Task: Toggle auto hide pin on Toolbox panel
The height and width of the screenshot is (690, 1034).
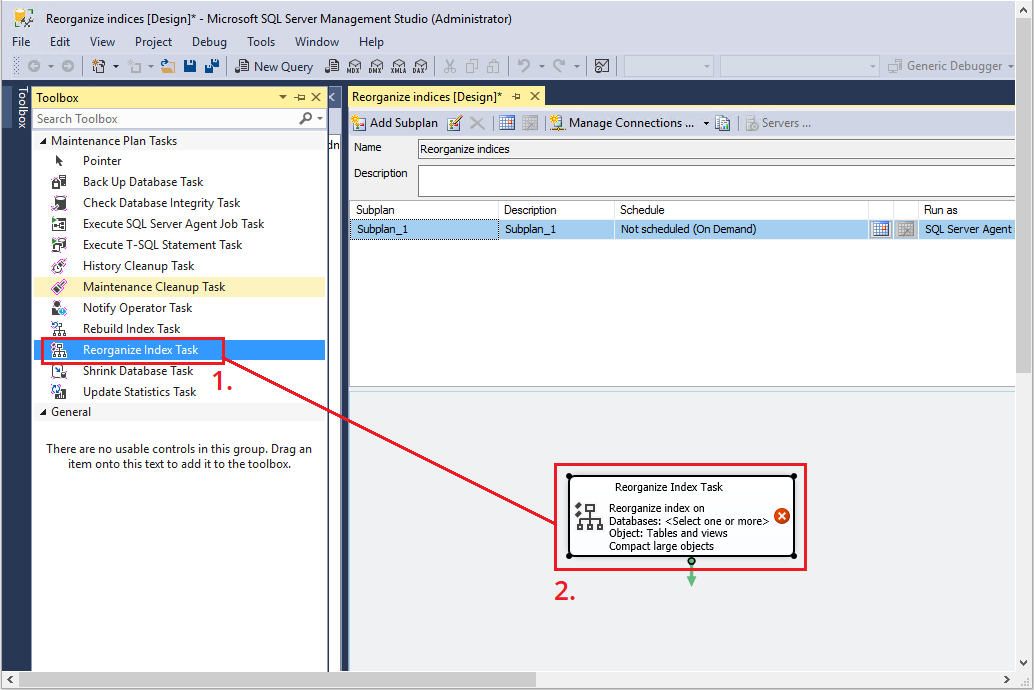Action: [300, 97]
